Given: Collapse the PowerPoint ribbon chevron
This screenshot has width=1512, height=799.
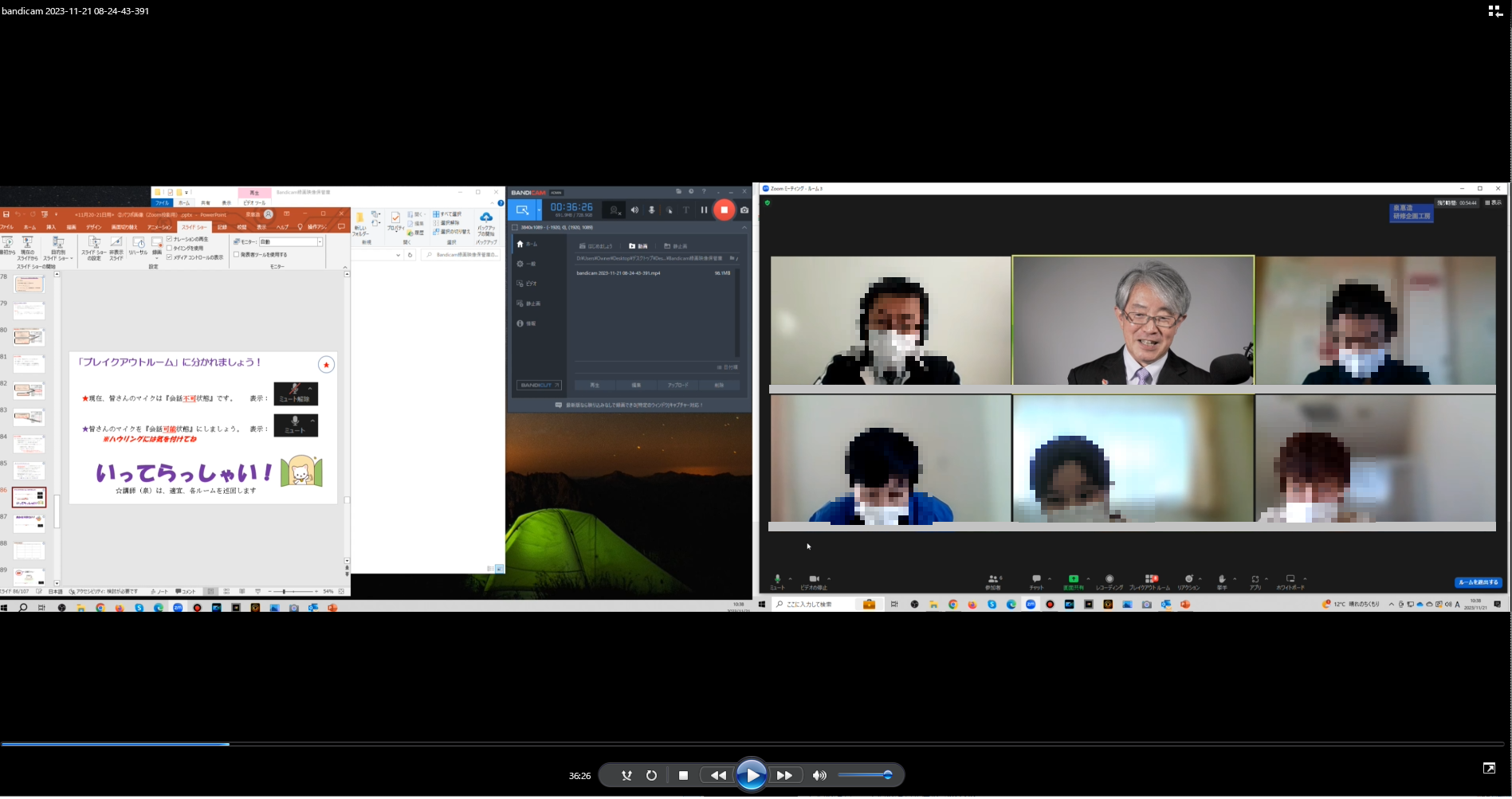Looking at the screenshot, I should pos(344,267).
